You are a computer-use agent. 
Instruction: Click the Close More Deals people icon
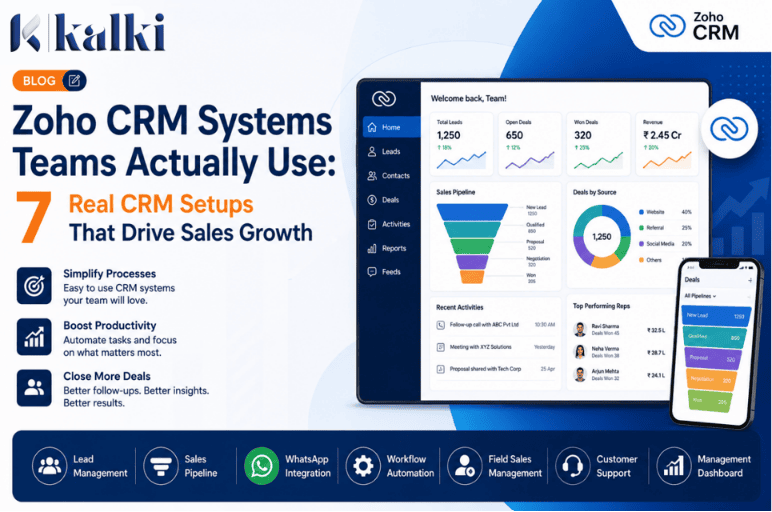pos(34,388)
